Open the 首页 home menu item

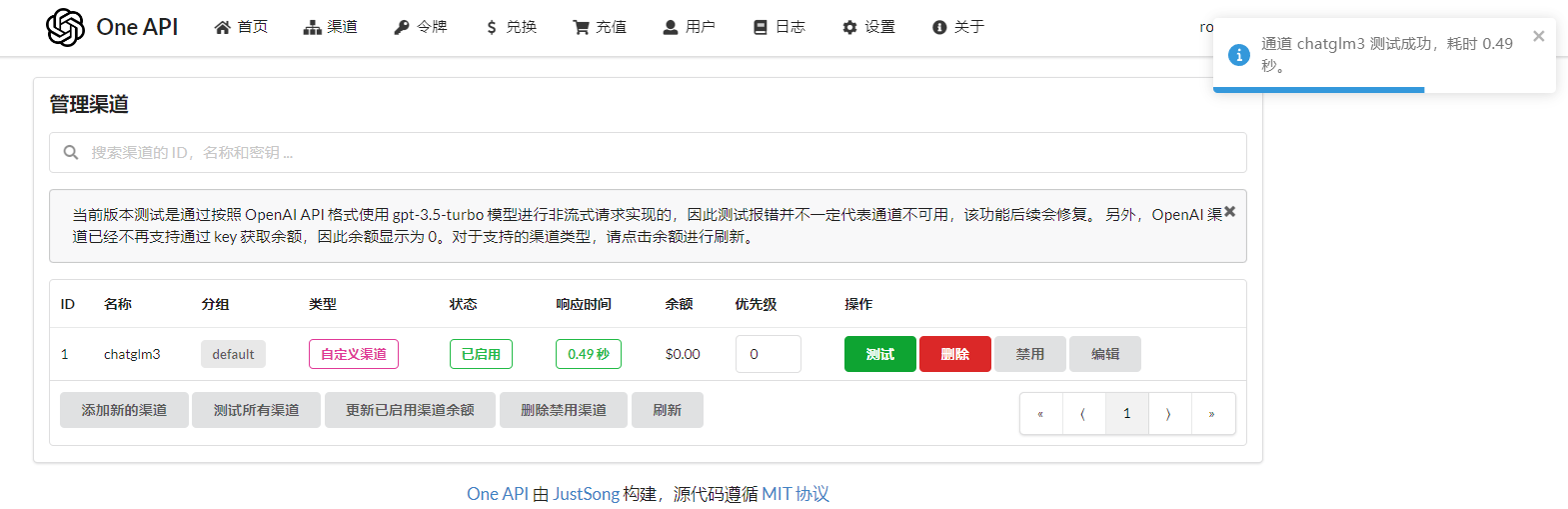[x=241, y=27]
